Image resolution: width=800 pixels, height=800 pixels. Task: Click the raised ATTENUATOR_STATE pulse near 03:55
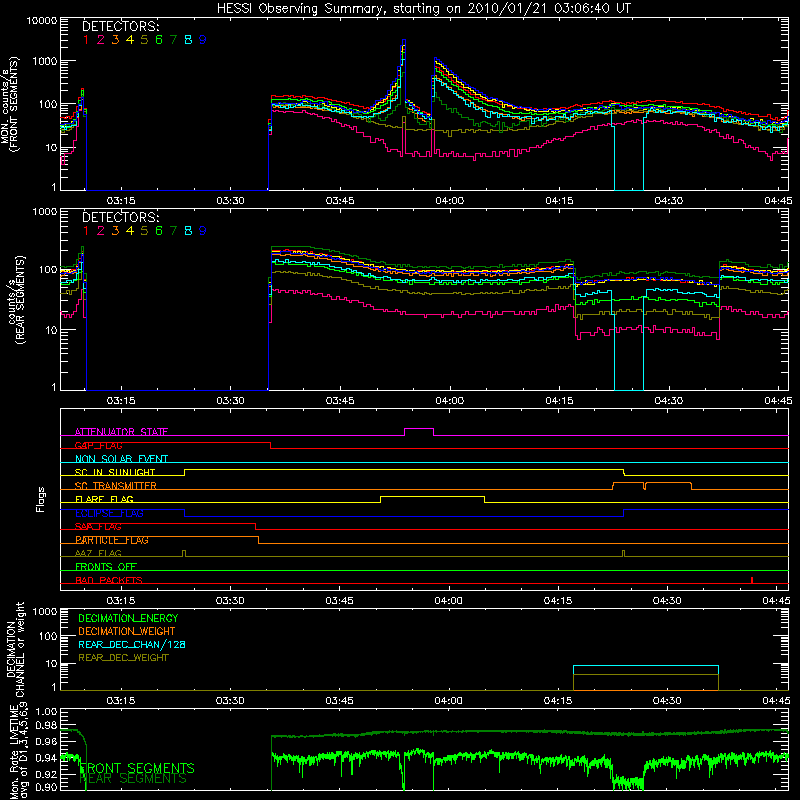[419, 429]
